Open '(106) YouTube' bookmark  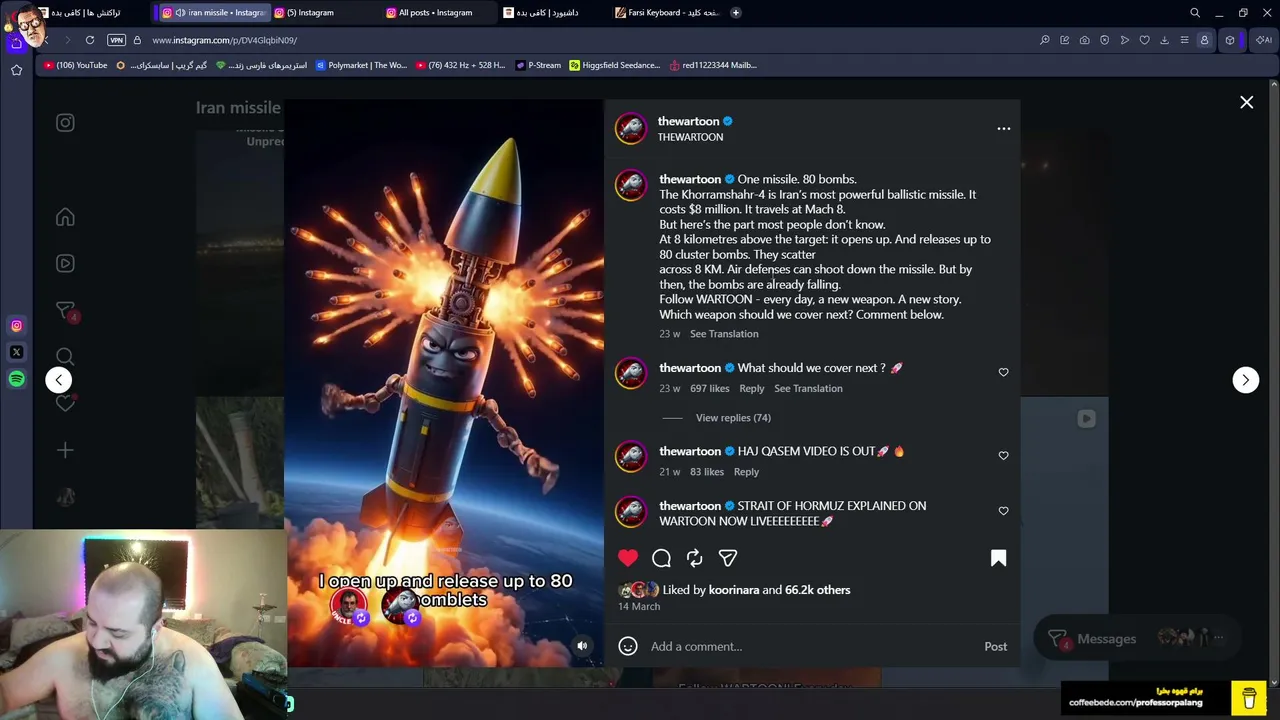[76, 65]
